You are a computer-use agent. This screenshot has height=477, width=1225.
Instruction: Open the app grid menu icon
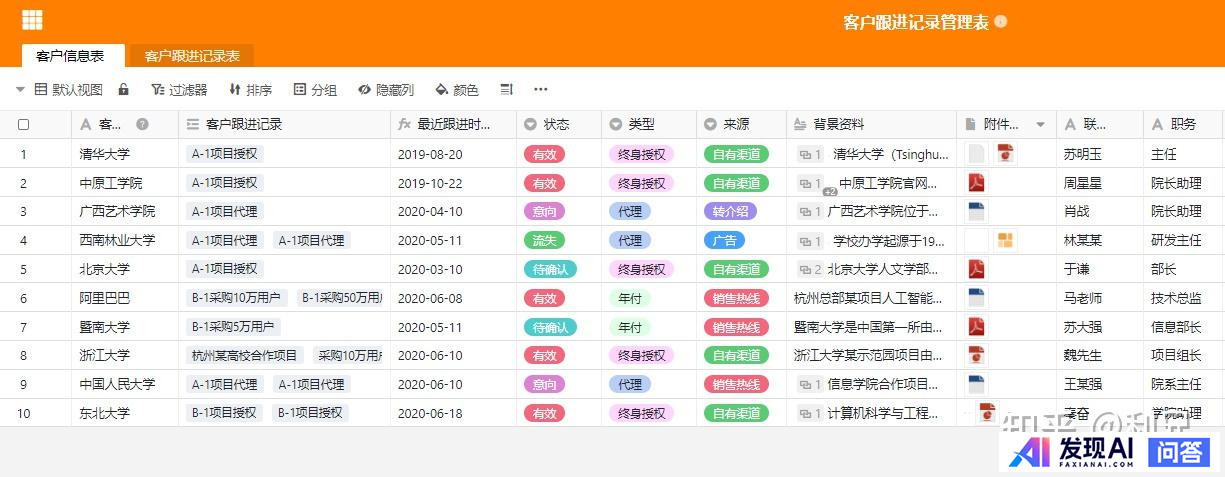32,20
